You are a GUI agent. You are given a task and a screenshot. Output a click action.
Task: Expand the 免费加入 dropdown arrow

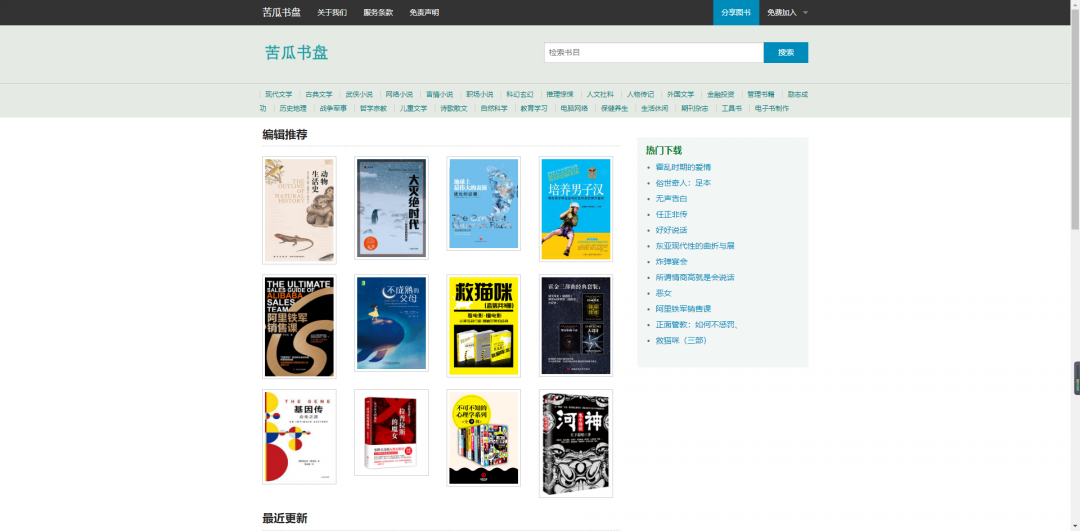pyautogui.click(x=805, y=12)
